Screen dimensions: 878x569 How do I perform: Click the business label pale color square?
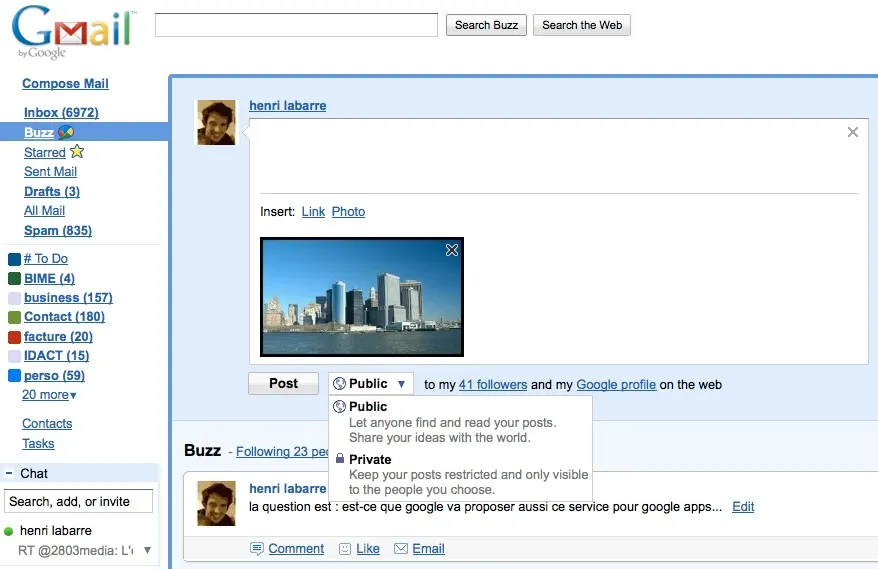click(15, 298)
